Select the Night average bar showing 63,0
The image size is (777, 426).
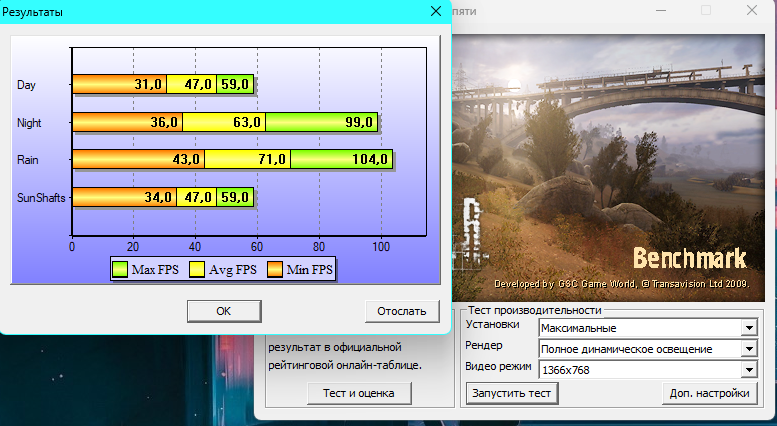[224, 122]
